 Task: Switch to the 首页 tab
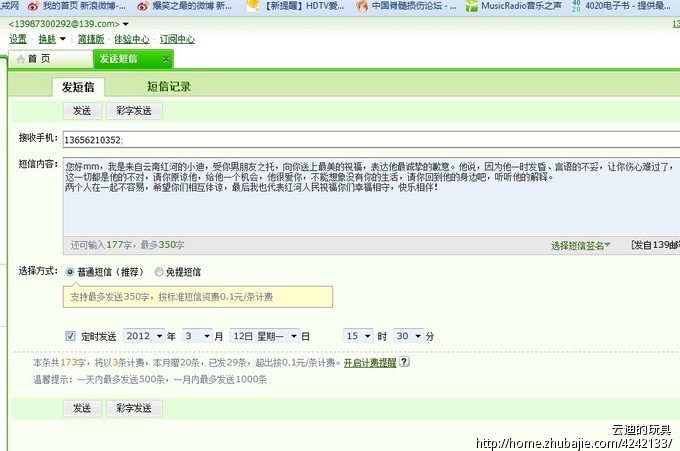[50, 59]
